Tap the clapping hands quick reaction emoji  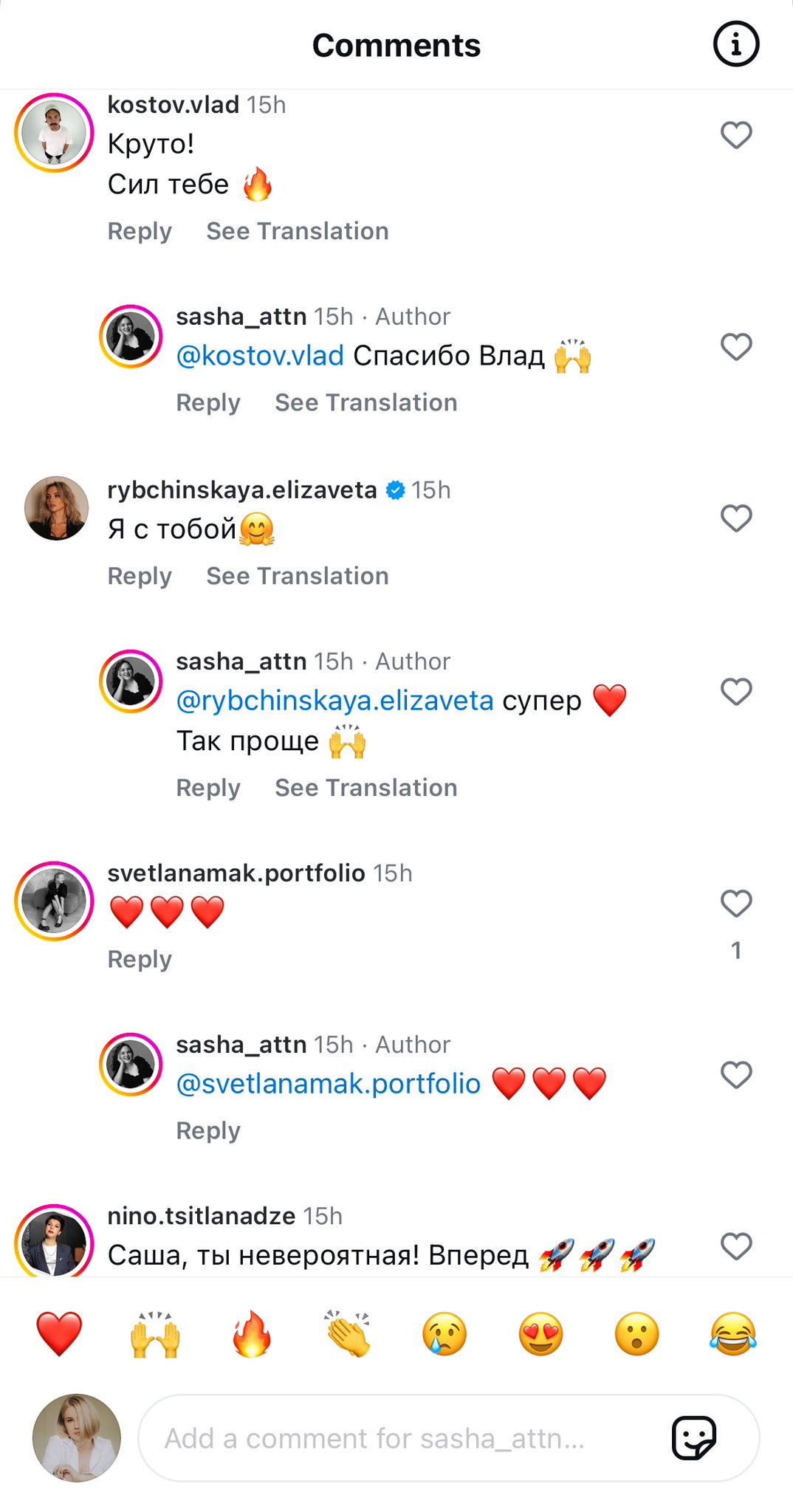click(348, 1333)
